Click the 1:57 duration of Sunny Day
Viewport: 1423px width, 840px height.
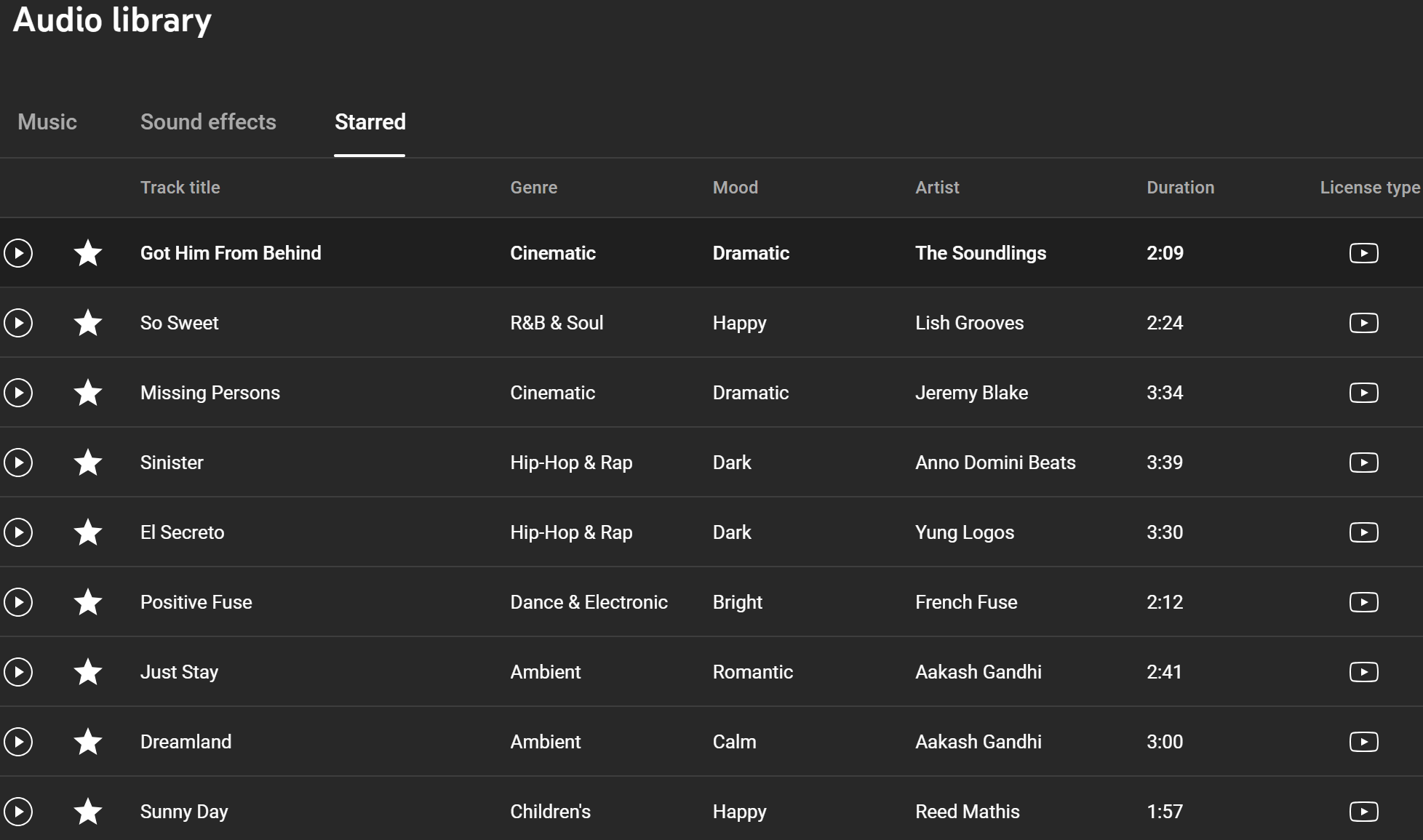(1165, 812)
